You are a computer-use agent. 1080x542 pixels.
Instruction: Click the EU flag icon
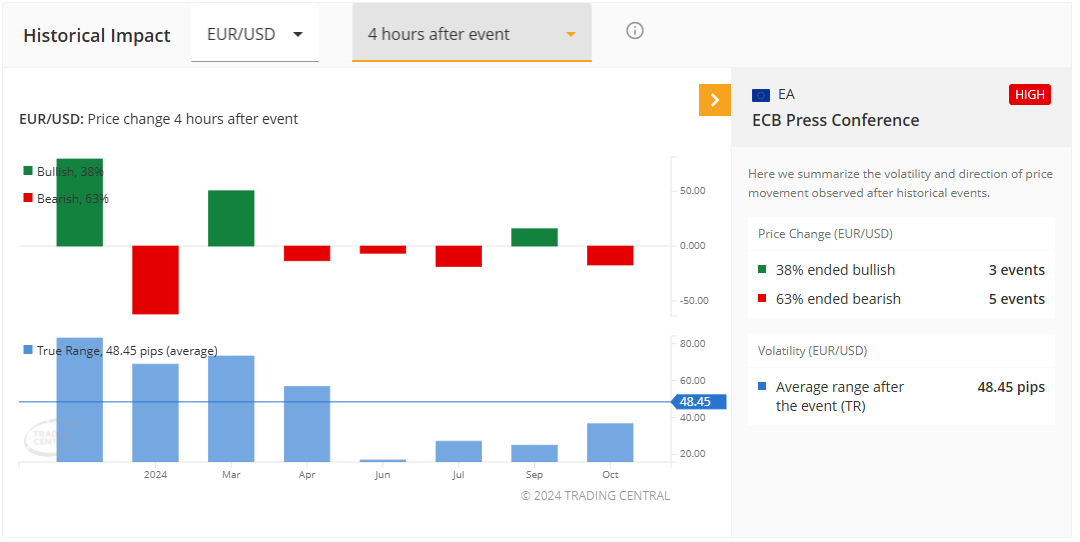pos(761,95)
